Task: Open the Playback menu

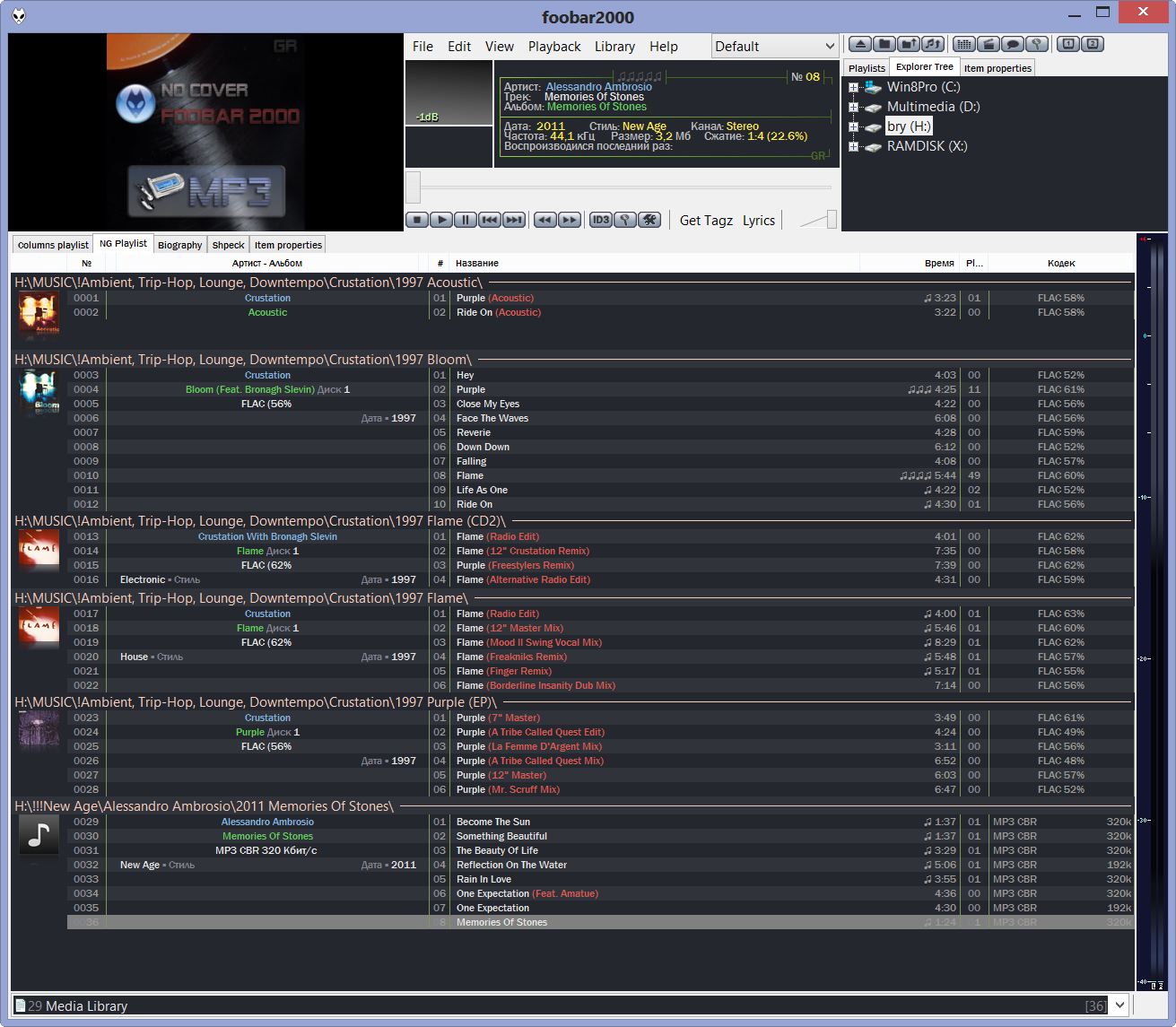Action: tap(553, 47)
